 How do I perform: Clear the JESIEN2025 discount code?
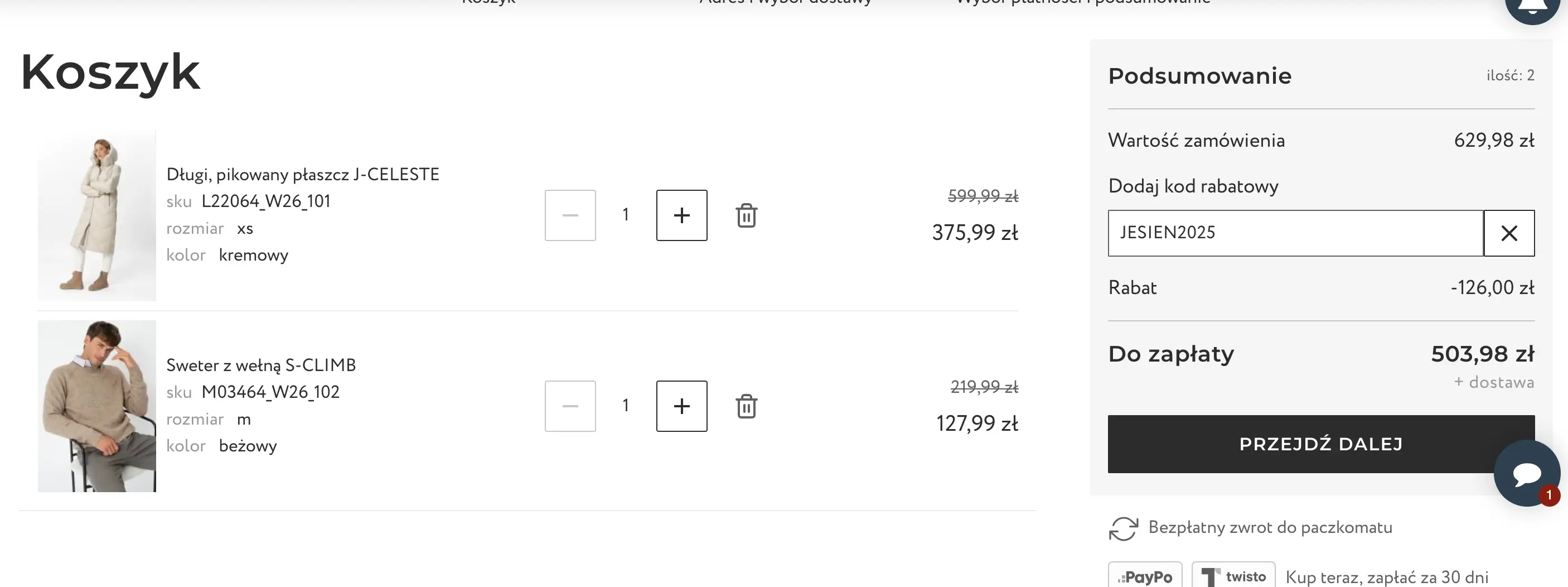point(1509,233)
